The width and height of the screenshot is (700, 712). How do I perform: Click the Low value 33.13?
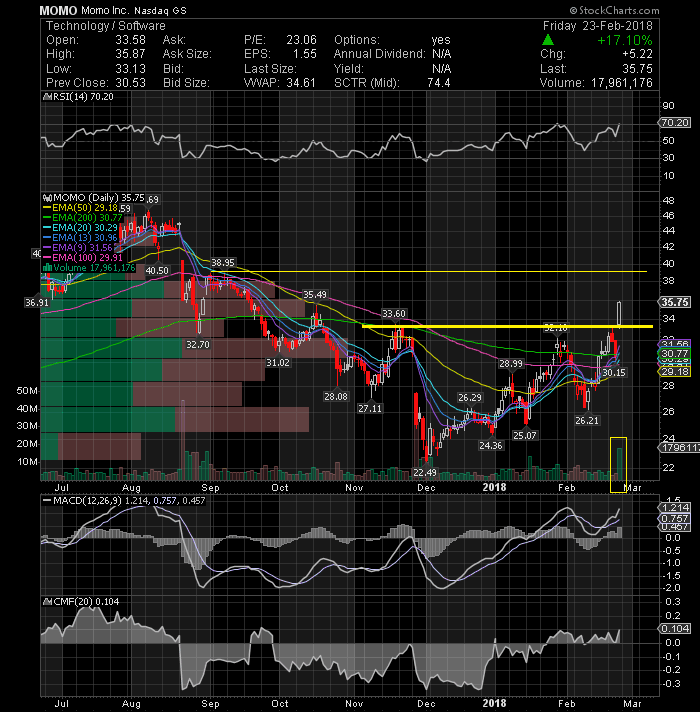pos(130,69)
